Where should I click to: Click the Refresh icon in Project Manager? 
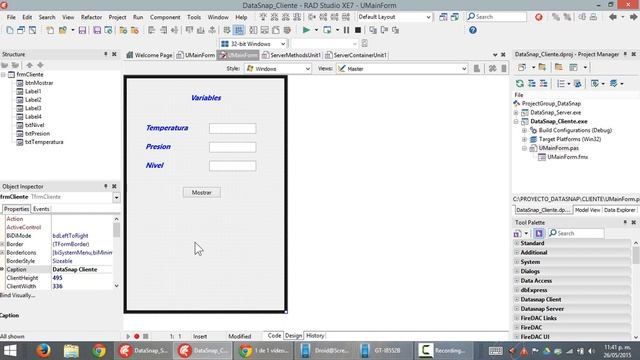pos(520,83)
